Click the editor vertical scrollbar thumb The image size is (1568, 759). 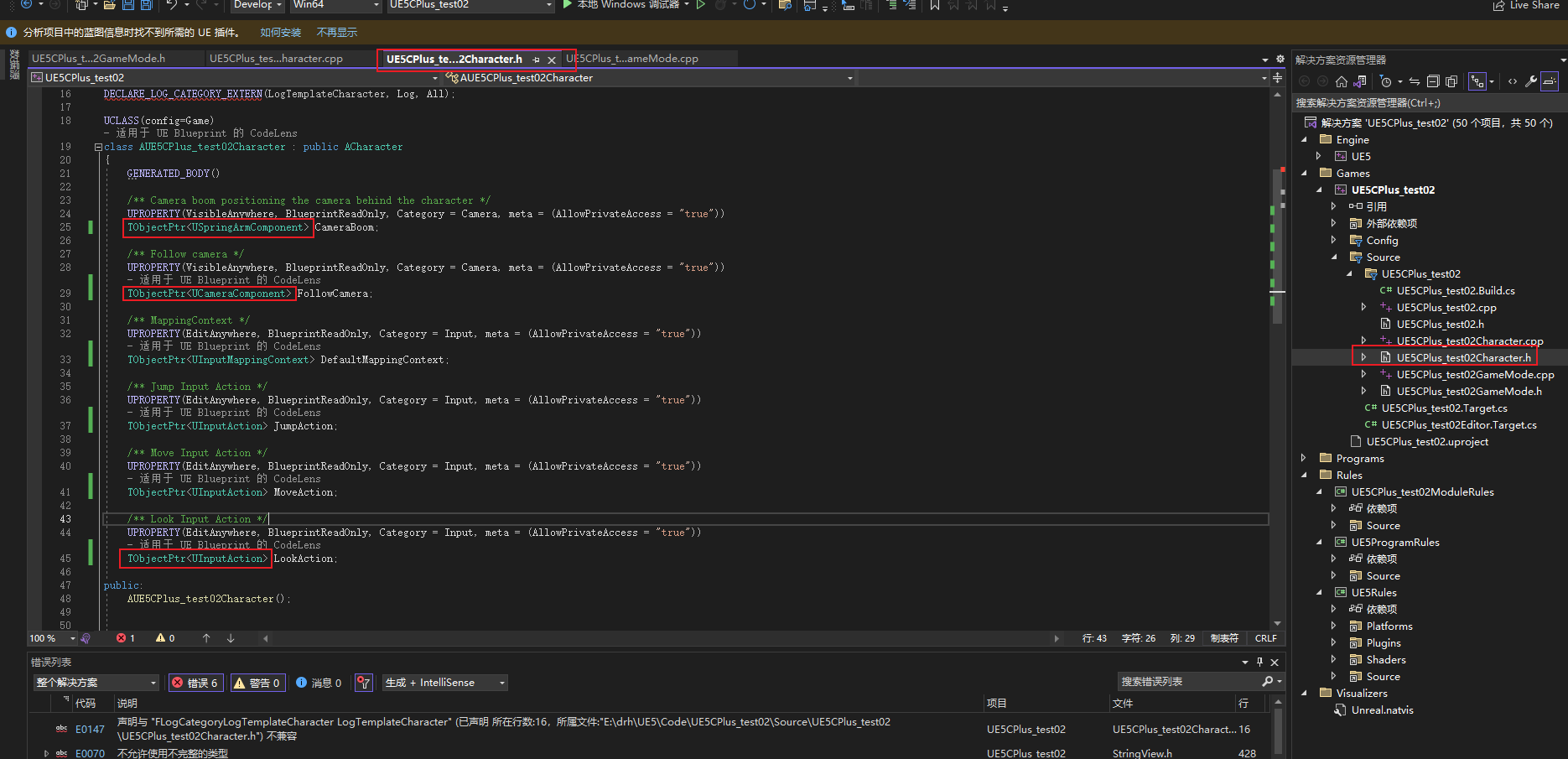pos(1278,246)
